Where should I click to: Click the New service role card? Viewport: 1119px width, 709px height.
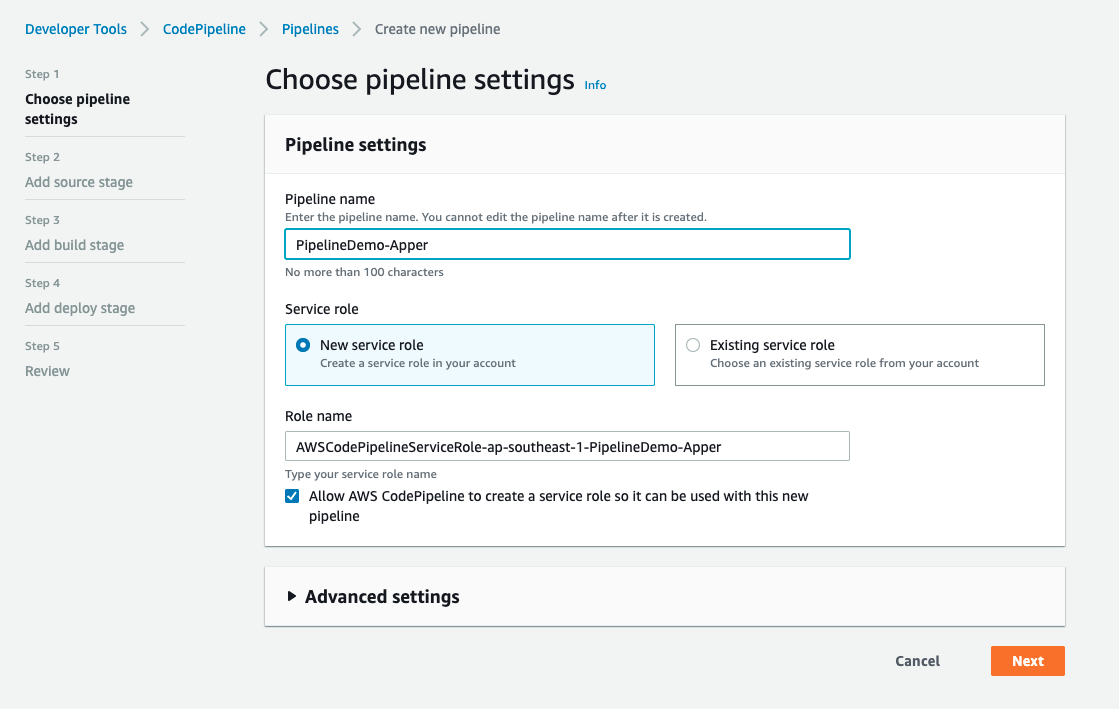(470, 355)
